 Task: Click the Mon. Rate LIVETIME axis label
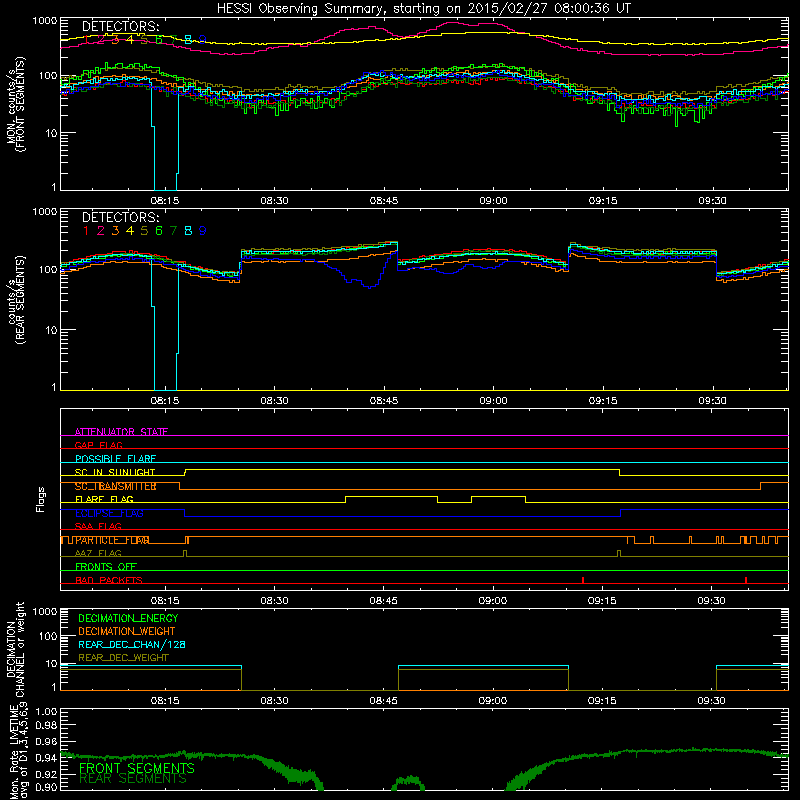pyautogui.click(x=16, y=753)
